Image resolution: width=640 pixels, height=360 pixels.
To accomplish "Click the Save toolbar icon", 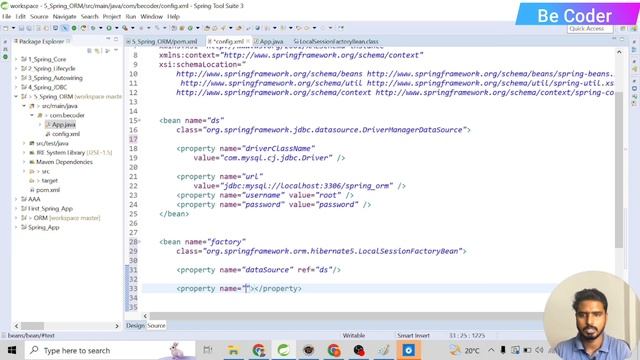I will [21, 28].
